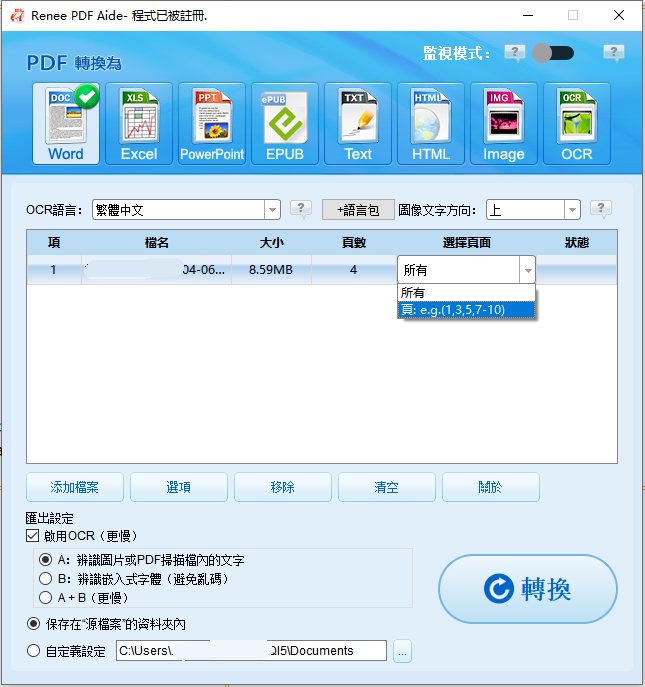Open help for OCR語言 setting
Image resolution: width=645 pixels, height=687 pixels.
tap(301, 209)
